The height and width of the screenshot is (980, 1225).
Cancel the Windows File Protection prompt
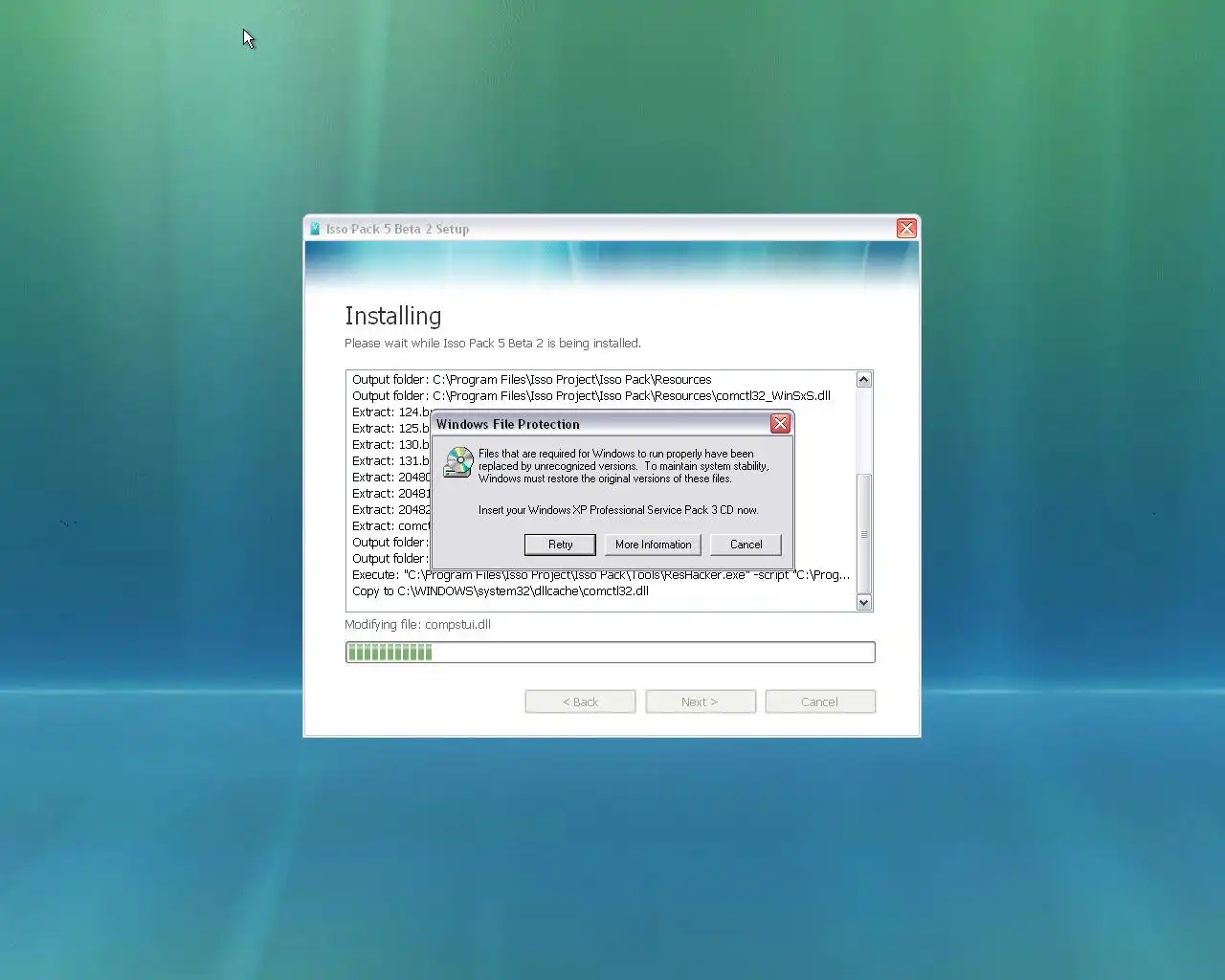[746, 545]
